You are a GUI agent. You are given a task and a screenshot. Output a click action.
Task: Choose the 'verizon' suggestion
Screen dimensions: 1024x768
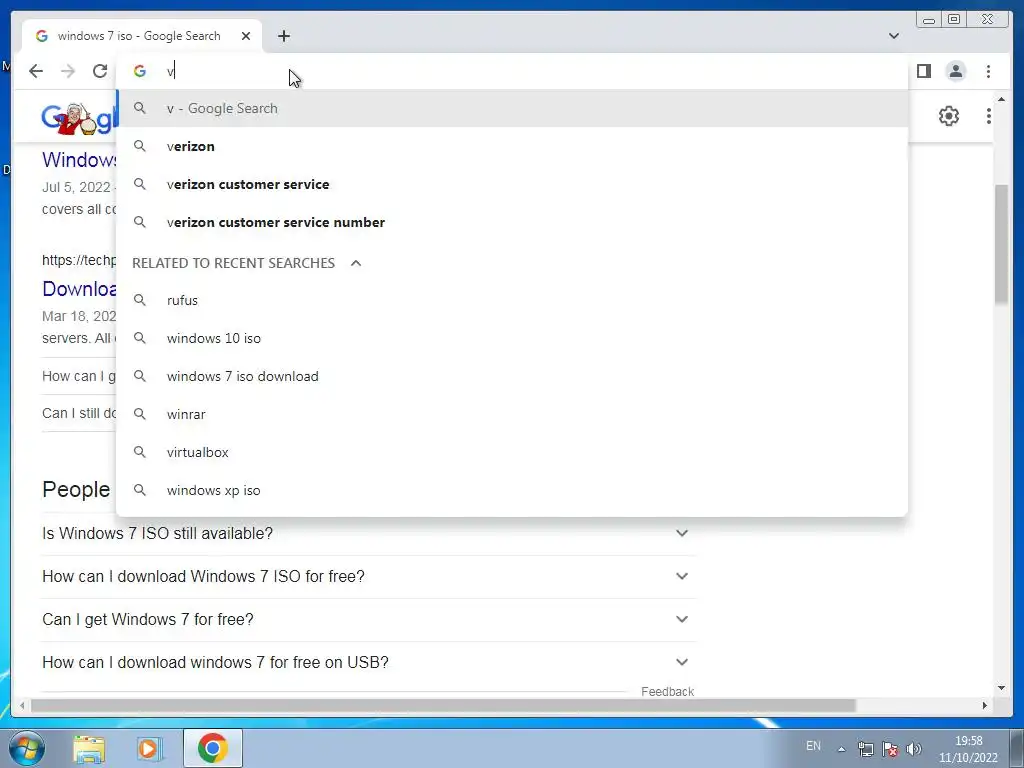point(512,146)
